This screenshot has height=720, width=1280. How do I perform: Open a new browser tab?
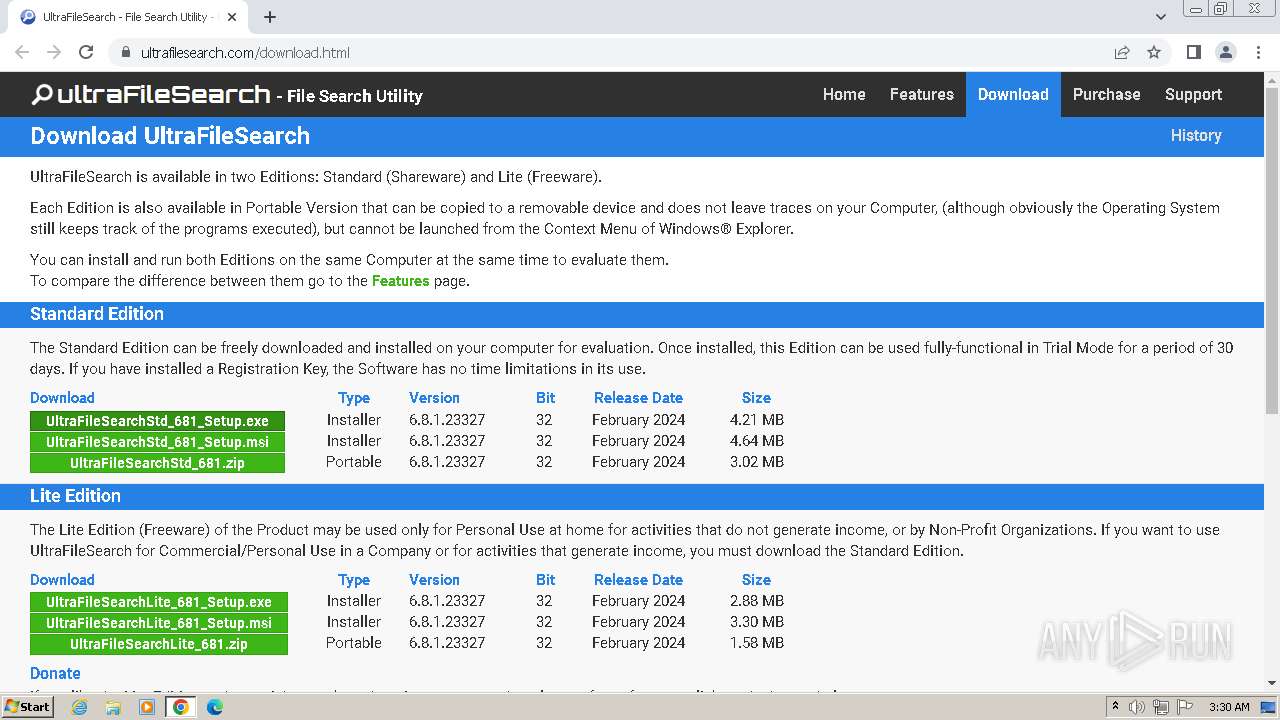pyautogui.click(x=270, y=17)
